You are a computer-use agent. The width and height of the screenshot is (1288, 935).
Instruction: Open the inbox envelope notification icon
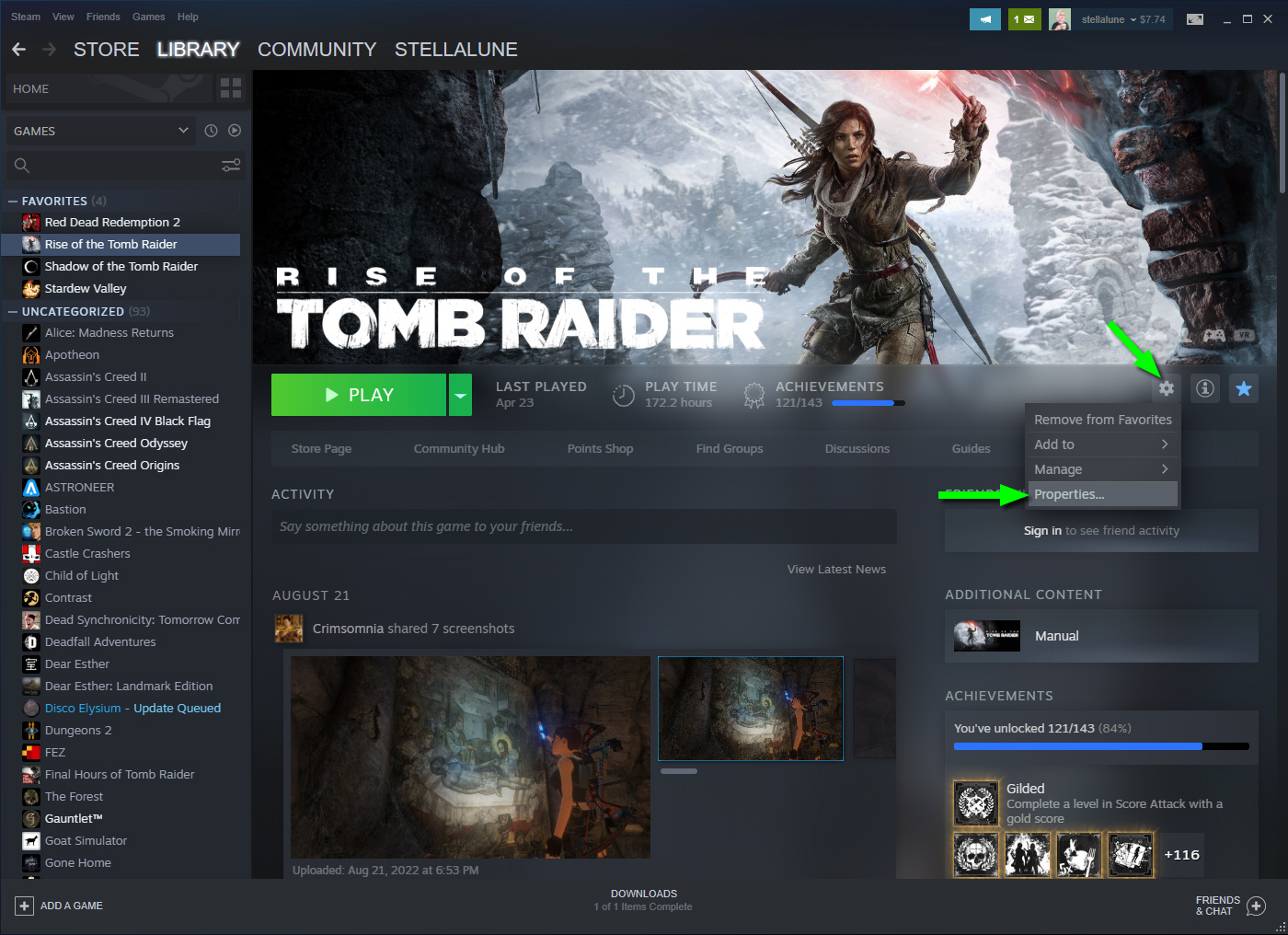[1024, 19]
